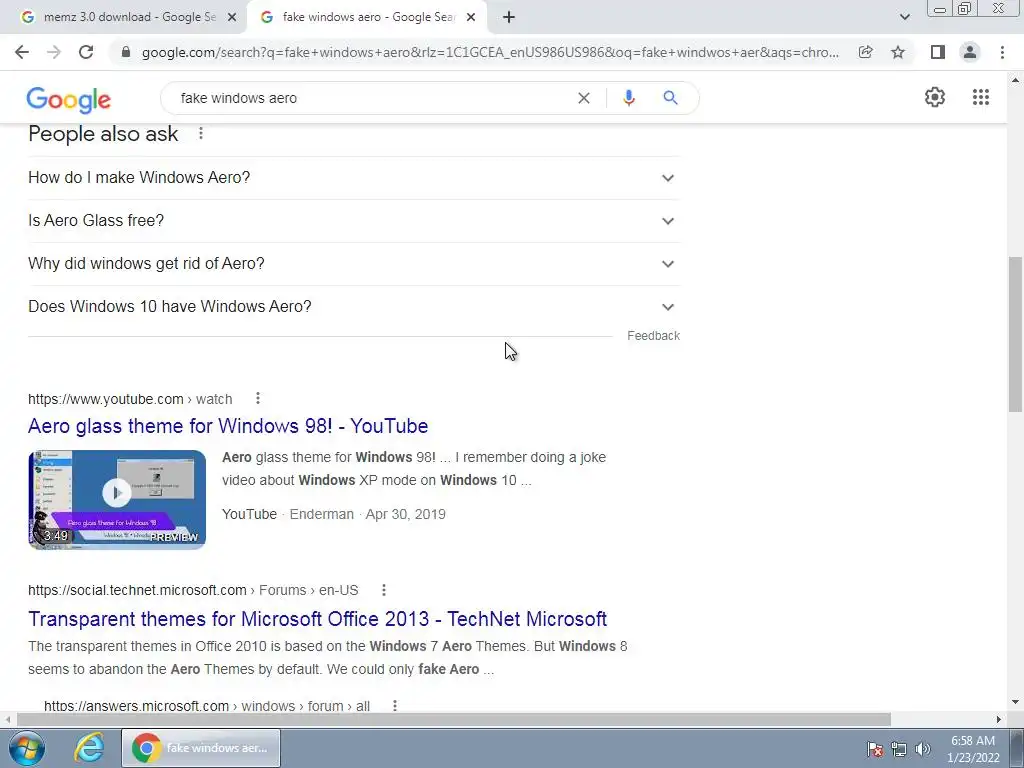
Task: Open the network tray icon
Action: tap(899, 749)
